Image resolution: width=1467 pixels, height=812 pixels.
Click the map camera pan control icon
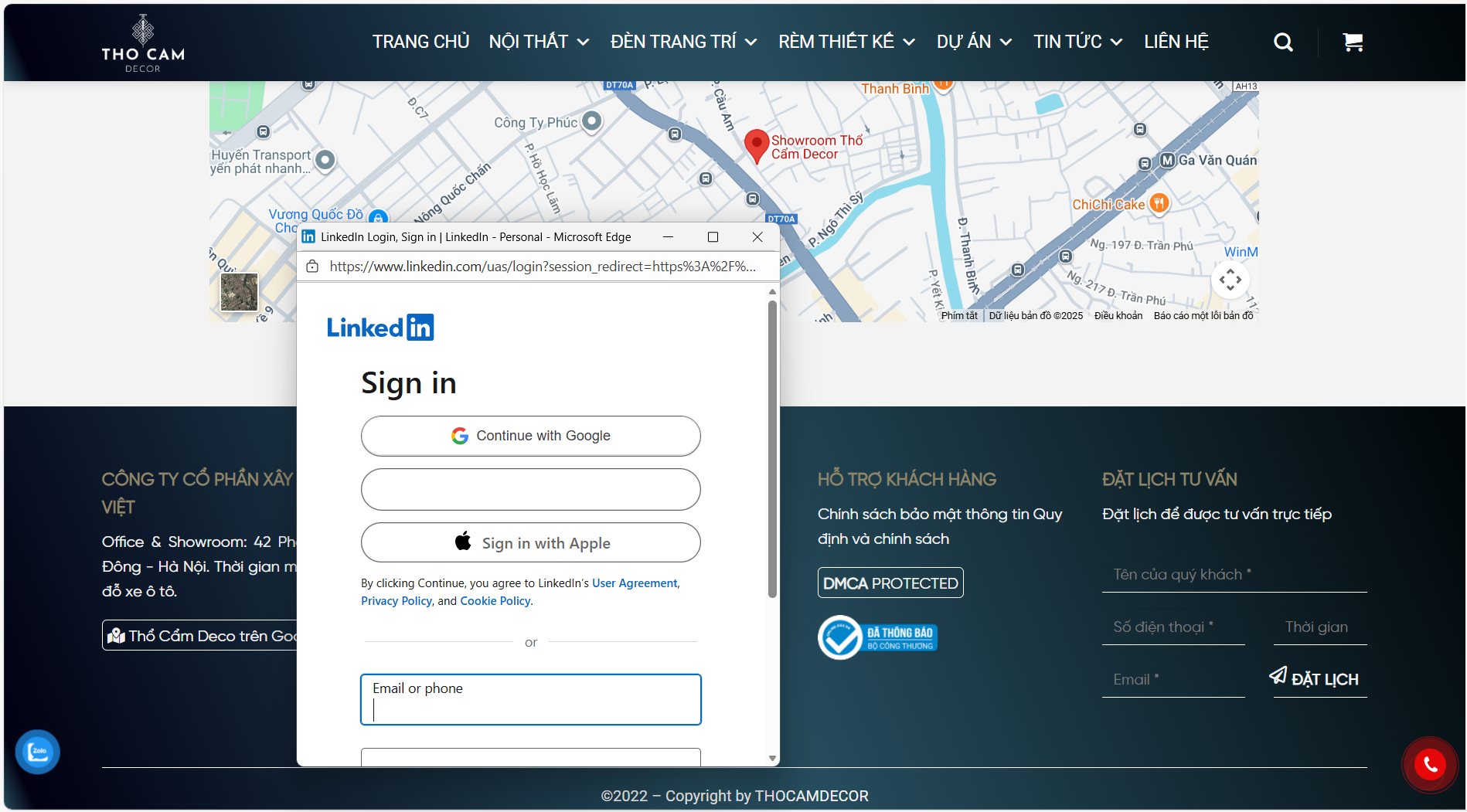tap(1230, 280)
